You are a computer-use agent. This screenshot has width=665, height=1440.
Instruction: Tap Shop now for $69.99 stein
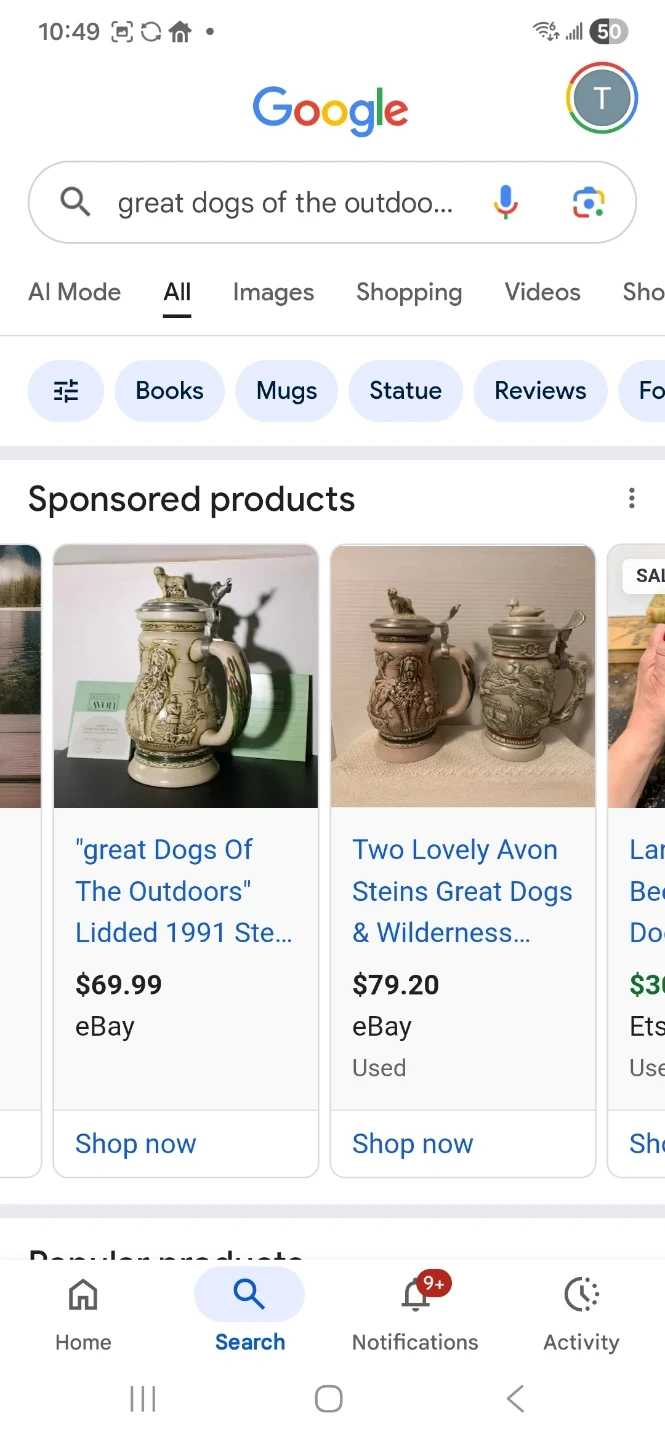[136, 1143]
